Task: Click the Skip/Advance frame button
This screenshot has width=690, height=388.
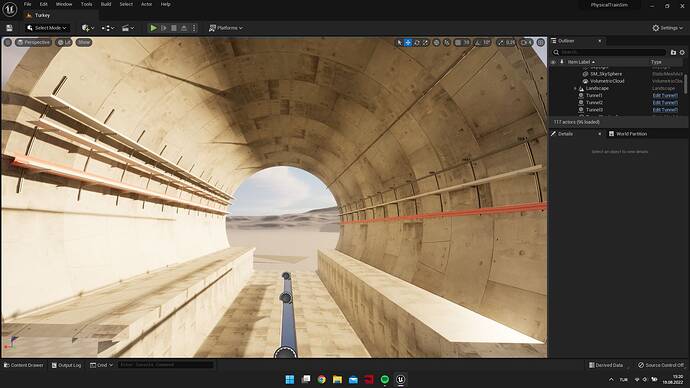Action: pos(164,28)
